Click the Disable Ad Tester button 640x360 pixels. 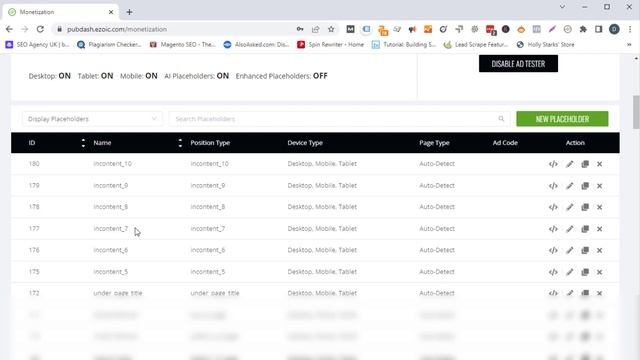518,64
